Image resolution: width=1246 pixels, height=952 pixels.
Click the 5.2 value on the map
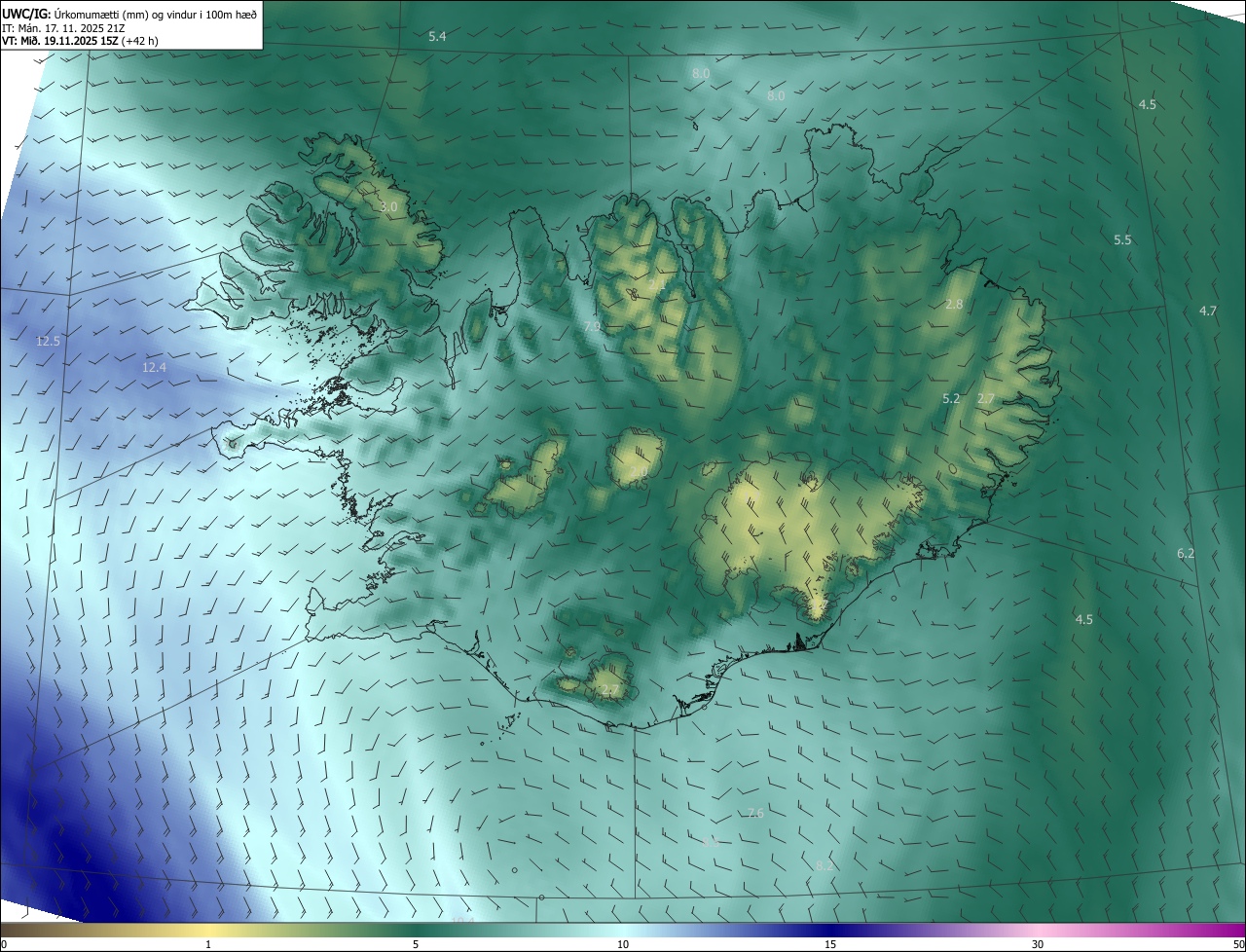pos(951,399)
